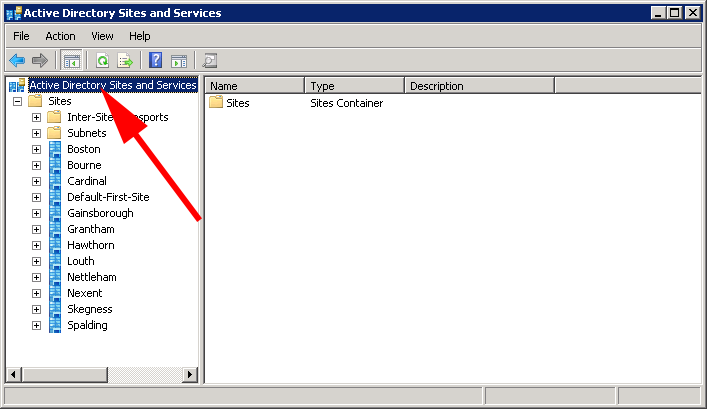This screenshot has height=409, width=707.
Task: Toggle Show/Hide Console Tree toolbar button
Action: pyautogui.click(x=71, y=60)
